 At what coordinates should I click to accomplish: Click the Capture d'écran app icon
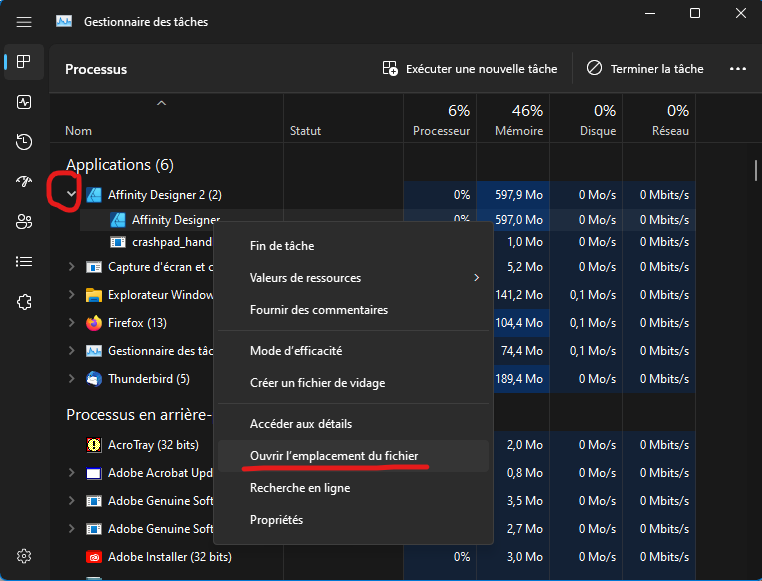pyautogui.click(x=94, y=267)
